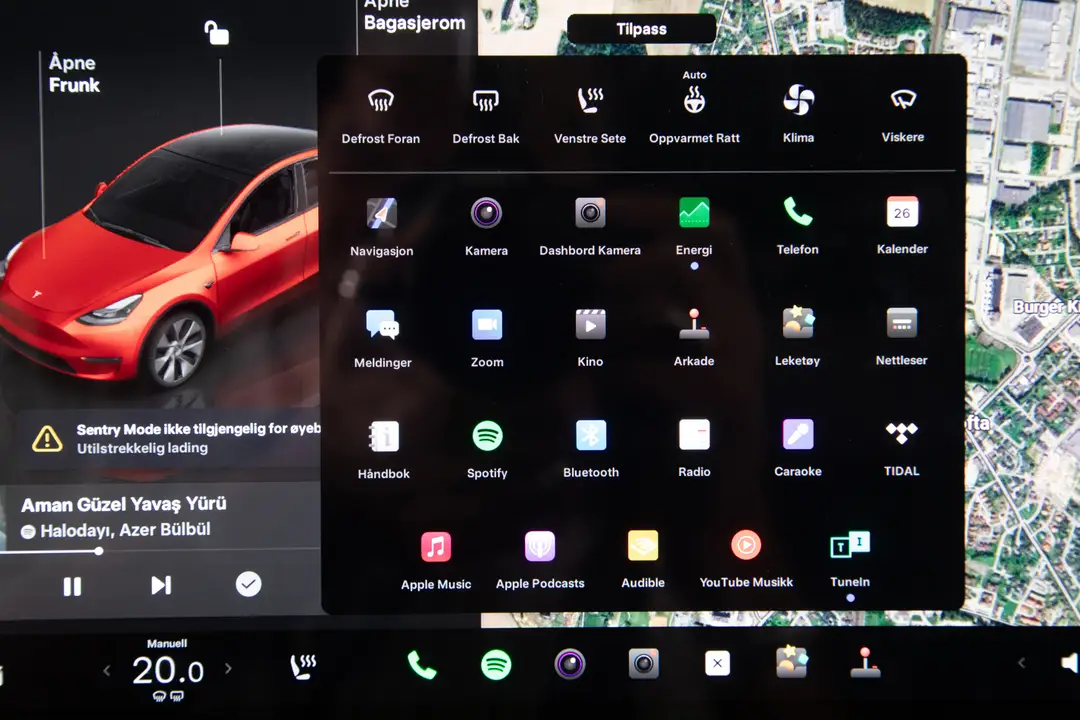
Task: Tap the 20.0 temperature display
Action: 168,671
